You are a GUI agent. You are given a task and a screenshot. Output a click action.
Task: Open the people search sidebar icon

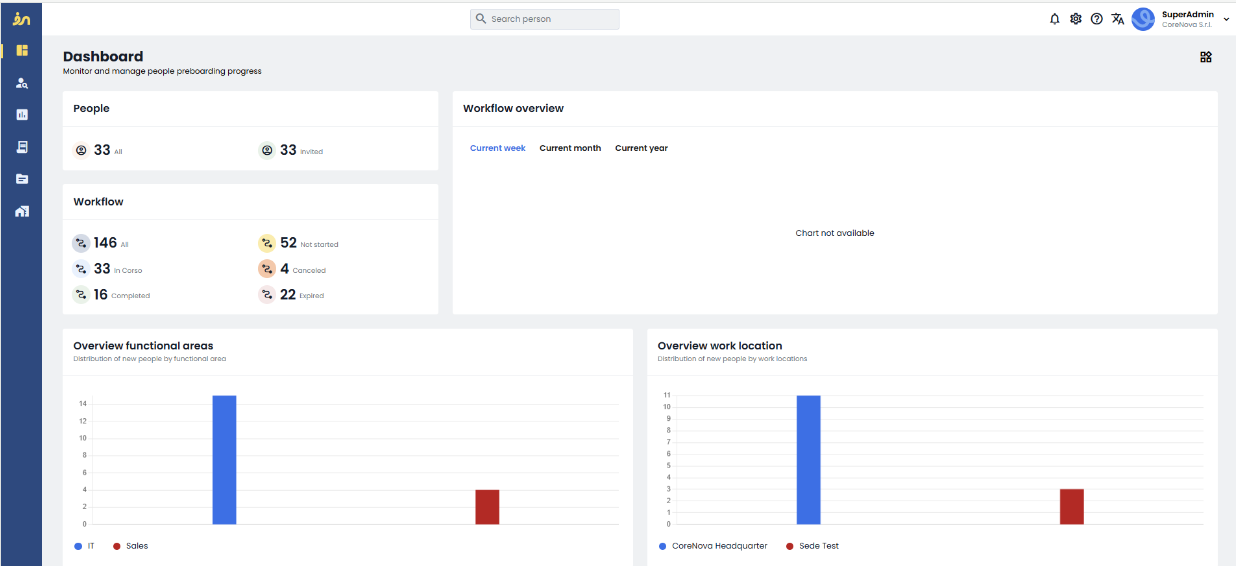[x=22, y=83]
